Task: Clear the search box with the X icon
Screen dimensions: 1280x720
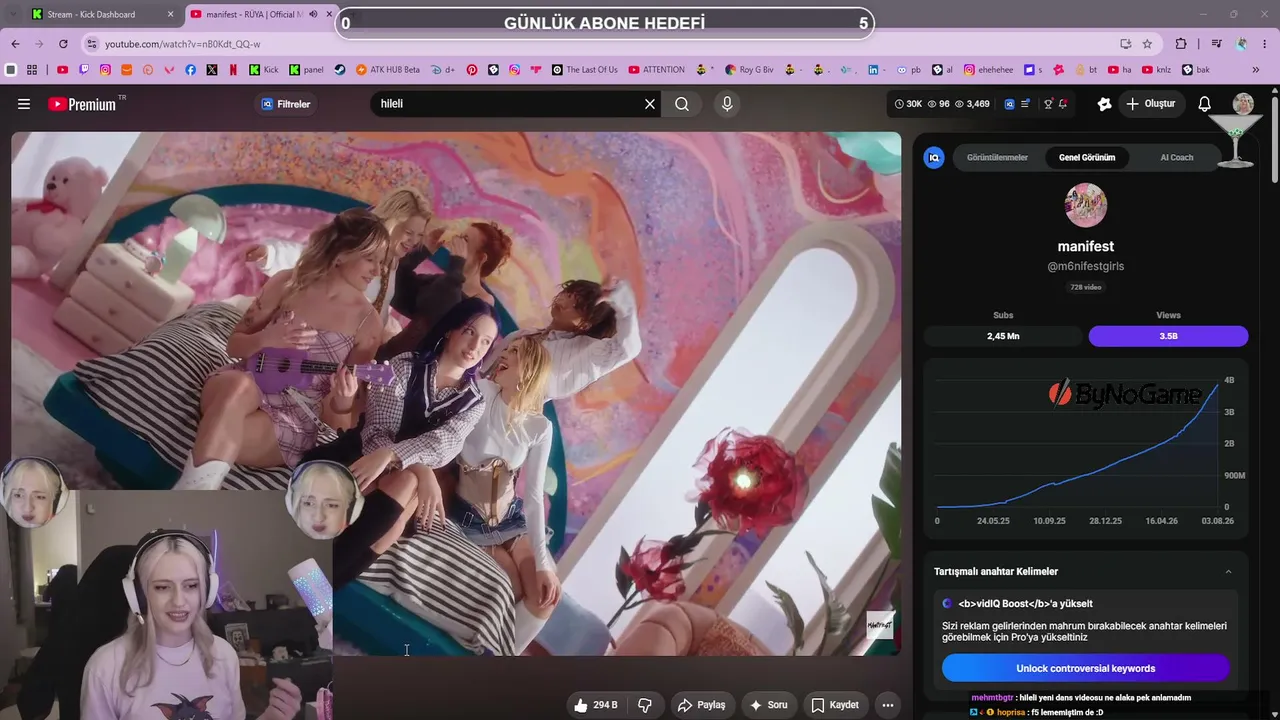Action: (x=650, y=104)
